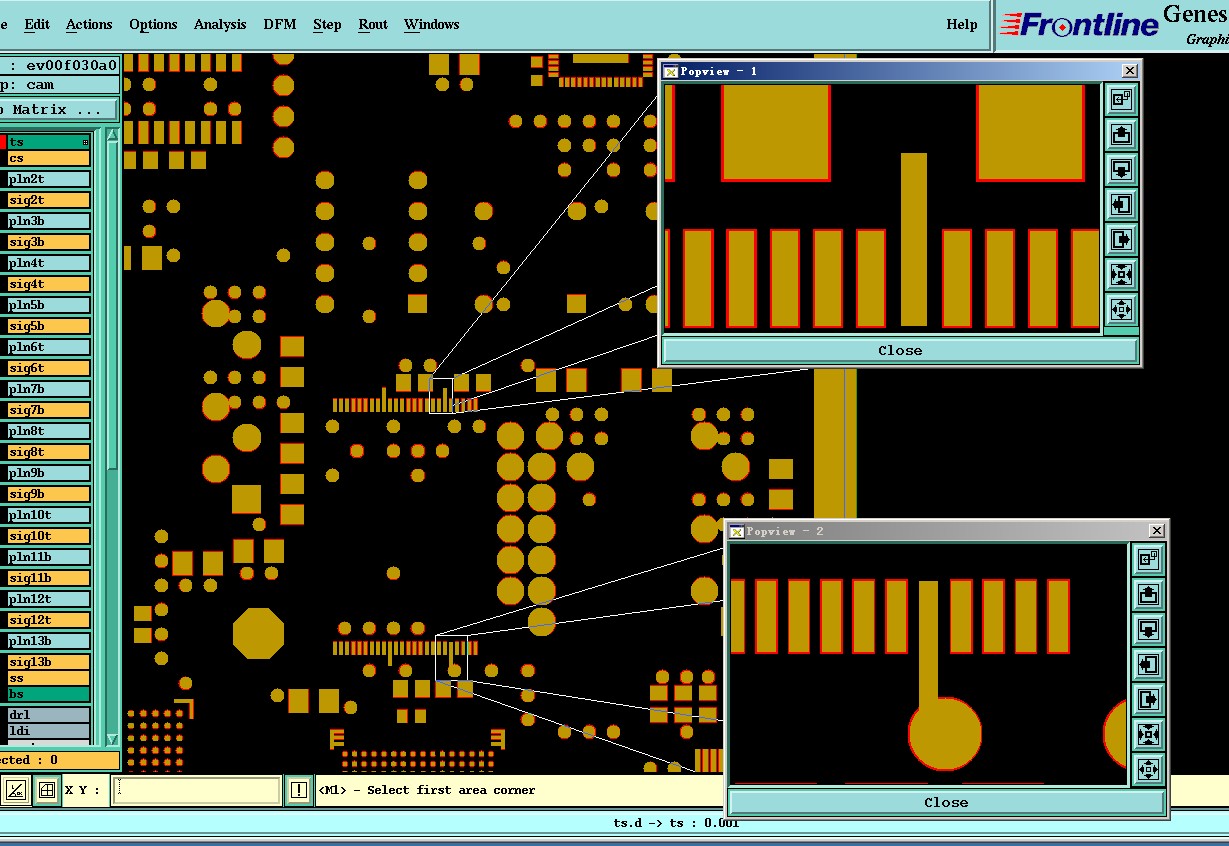Open the Options menu

[x=153, y=24]
